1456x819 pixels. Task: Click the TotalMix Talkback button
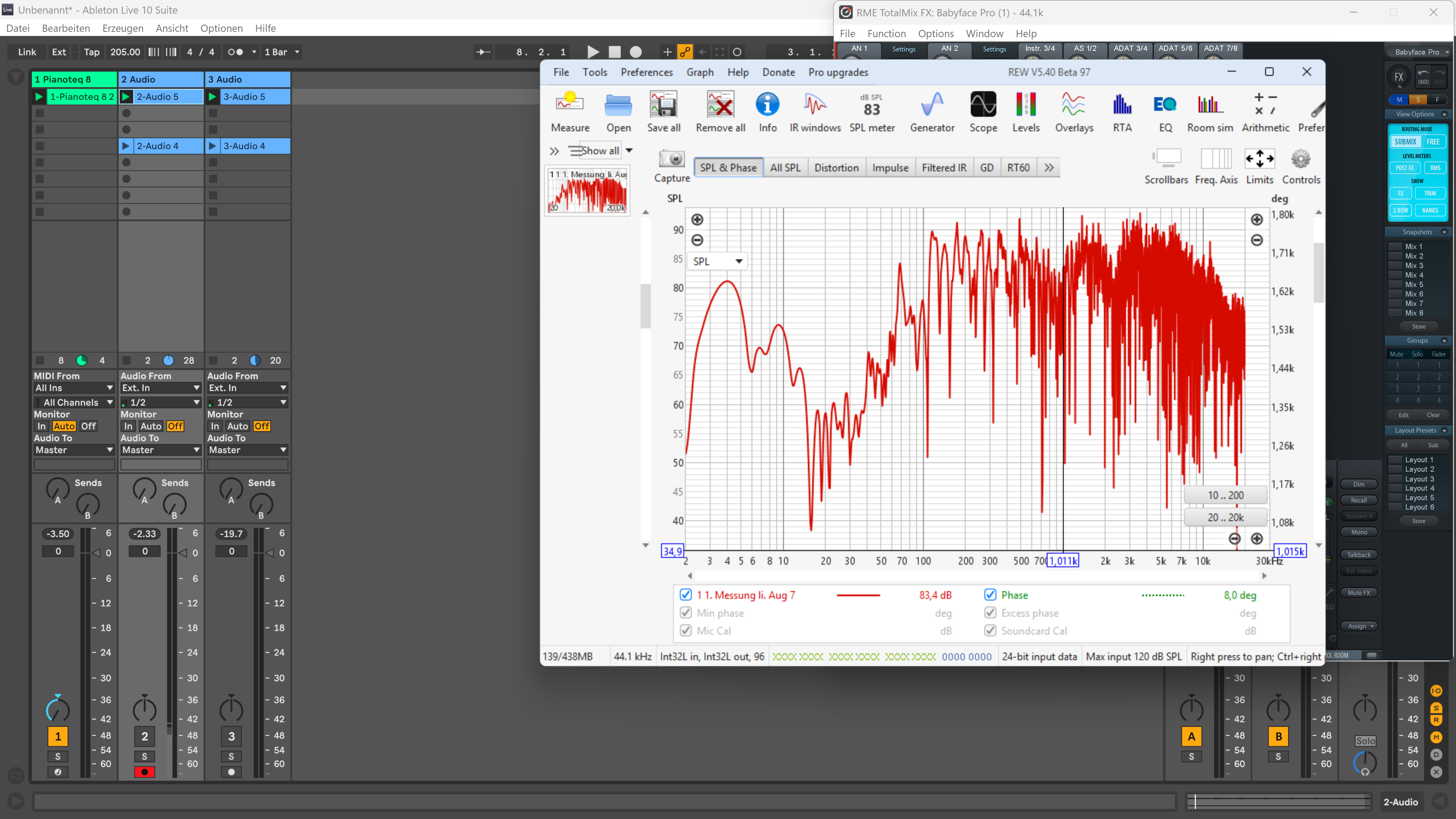coord(1359,554)
